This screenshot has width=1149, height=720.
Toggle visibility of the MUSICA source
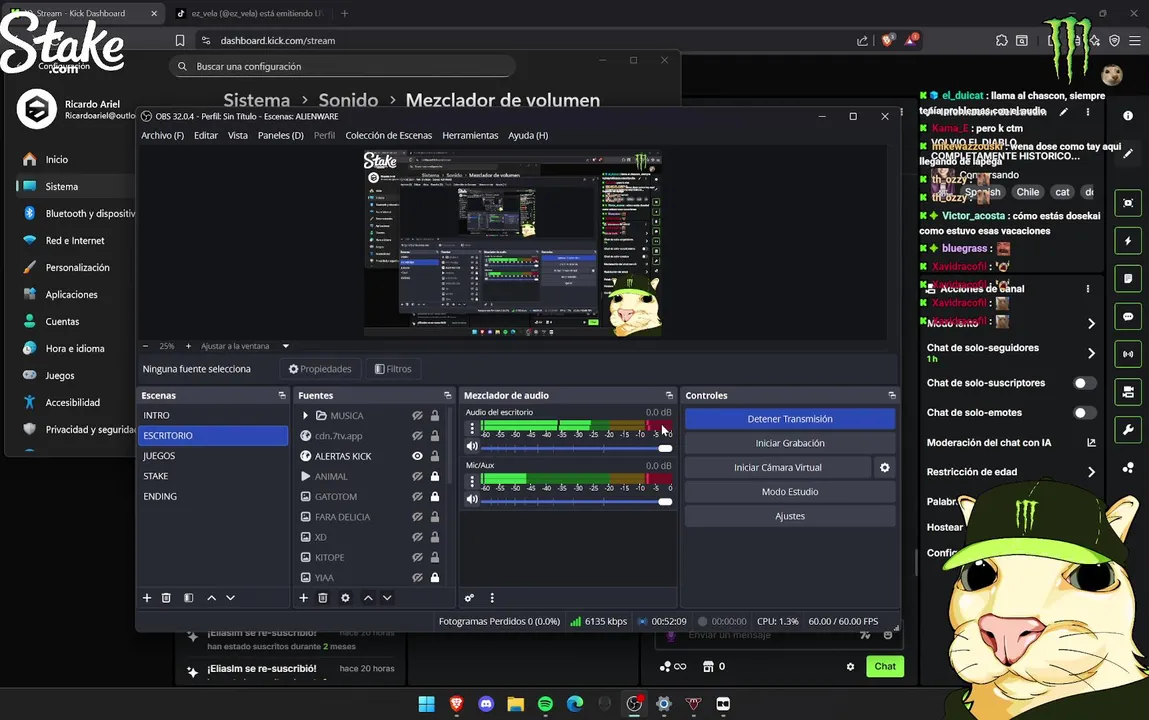417,415
